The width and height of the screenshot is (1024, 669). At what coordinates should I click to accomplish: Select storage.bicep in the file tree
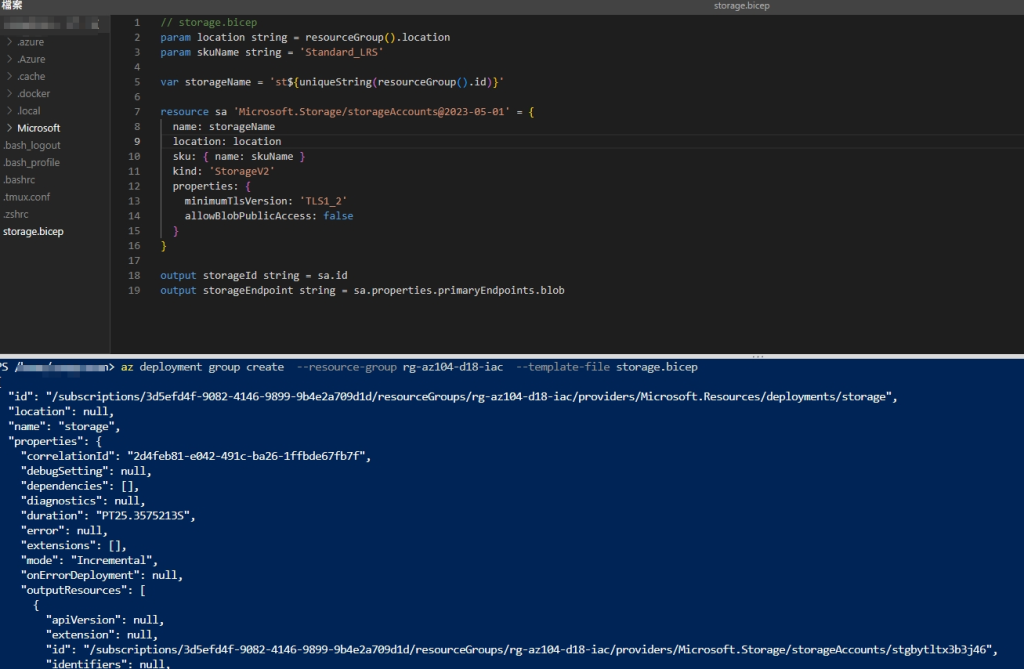(33, 231)
